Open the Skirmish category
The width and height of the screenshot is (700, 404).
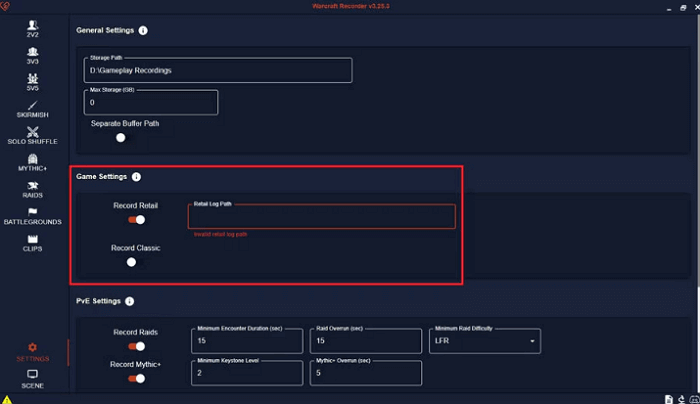(32, 109)
